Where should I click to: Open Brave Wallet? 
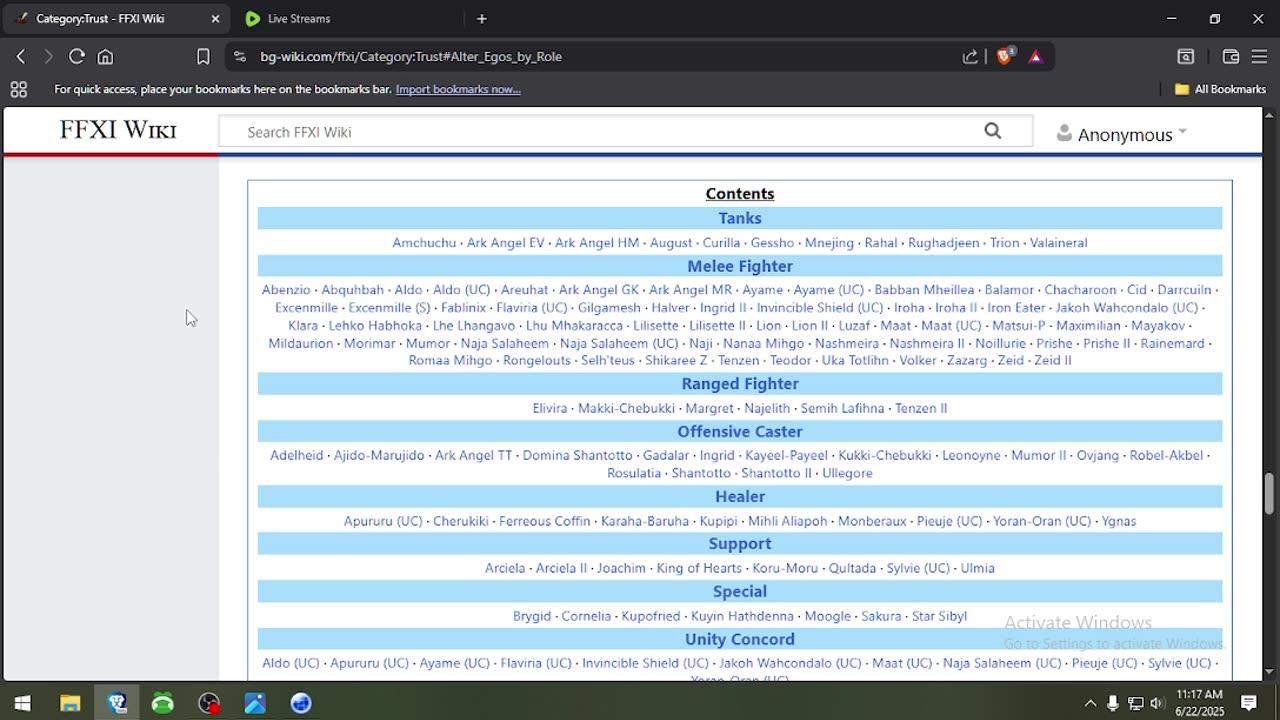(1231, 57)
